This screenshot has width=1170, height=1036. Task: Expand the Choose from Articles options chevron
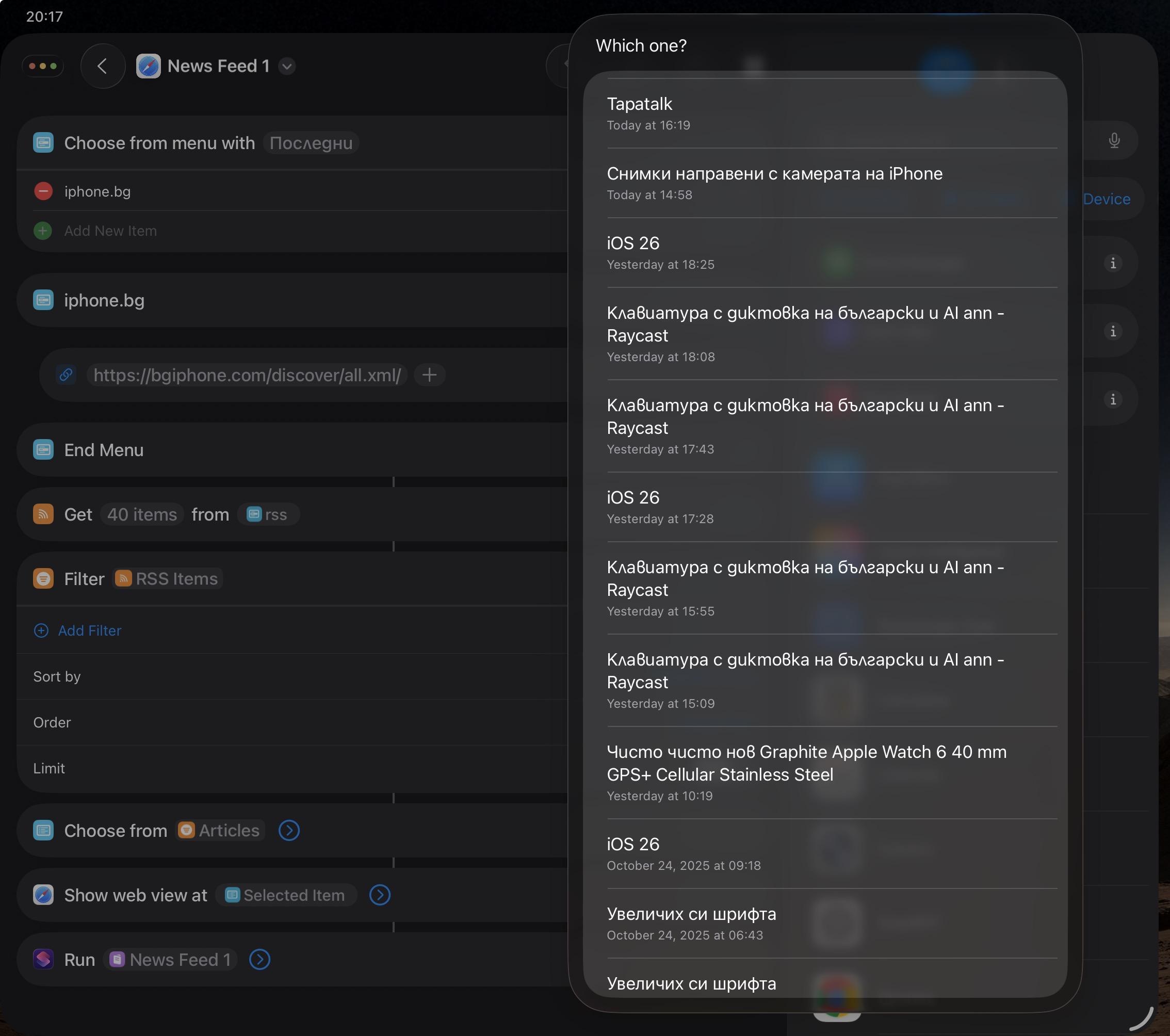pyautogui.click(x=289, y=831)
